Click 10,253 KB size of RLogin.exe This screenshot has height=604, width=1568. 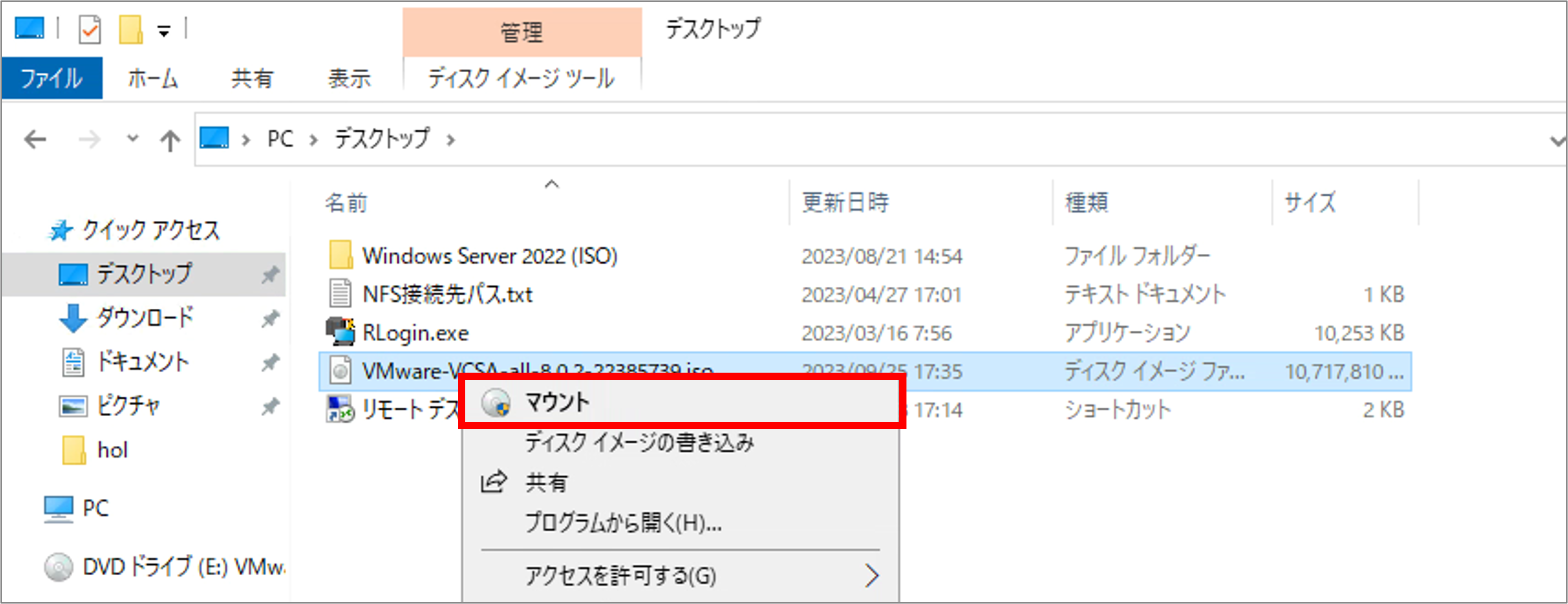pos(1359,333)
